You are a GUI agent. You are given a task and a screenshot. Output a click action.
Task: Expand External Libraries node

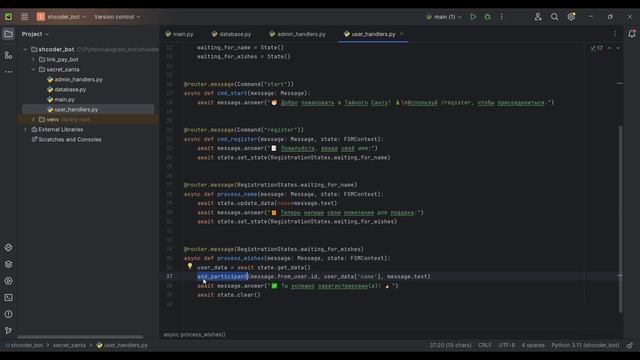click(x=25, y=129)
